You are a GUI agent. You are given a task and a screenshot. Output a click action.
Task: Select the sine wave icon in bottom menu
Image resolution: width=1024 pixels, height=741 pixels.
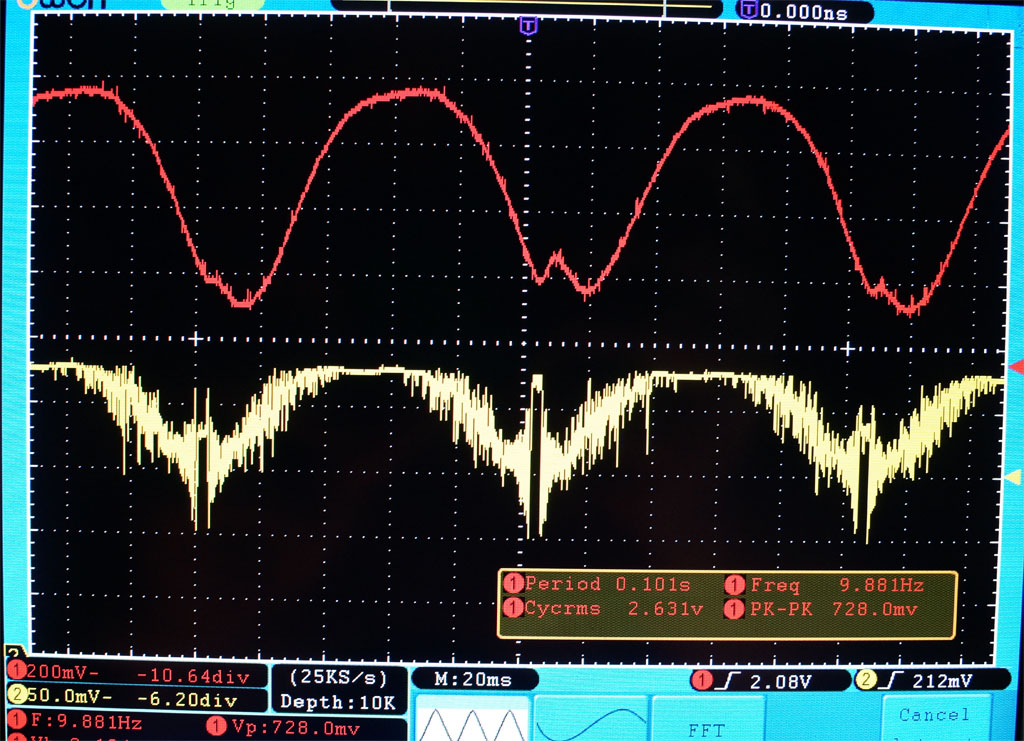[590, 720]
